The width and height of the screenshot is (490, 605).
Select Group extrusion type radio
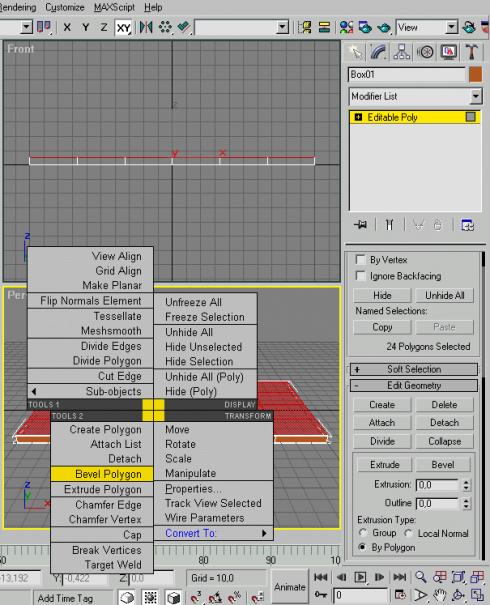[363, 533]
